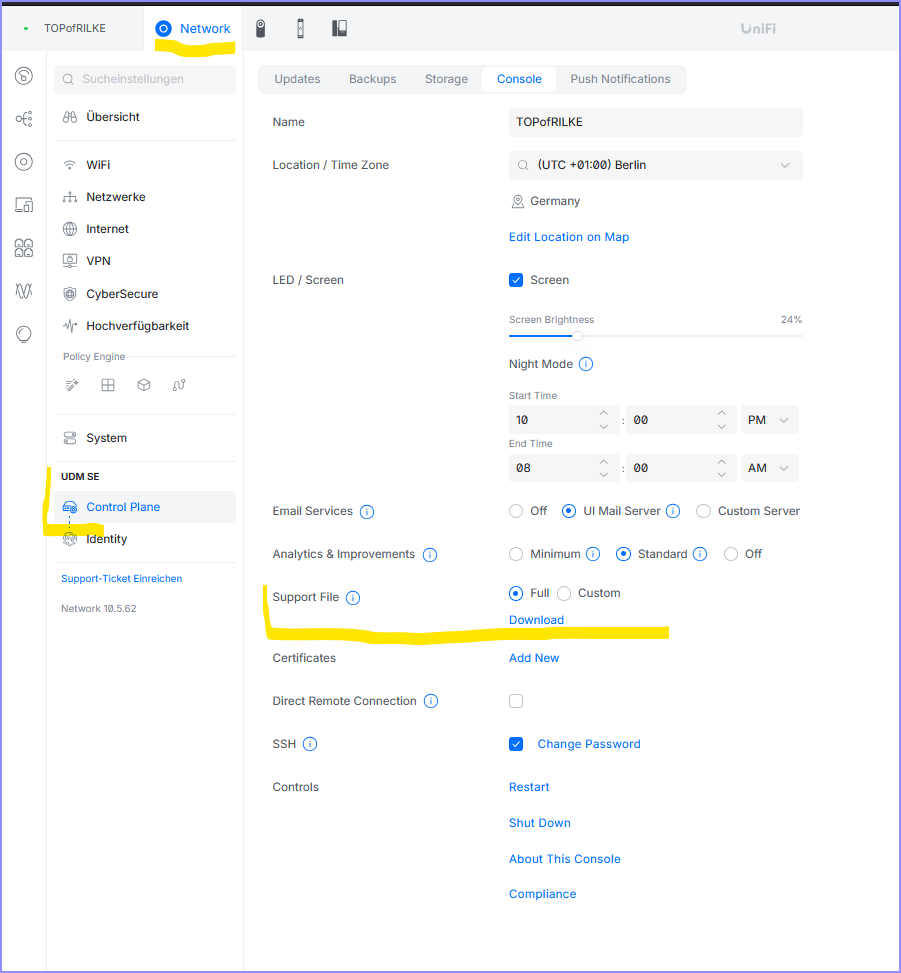901x973 pixels.
Task: Expand the Location / Time Zone dropdown
Action: [x=655, y=165]
